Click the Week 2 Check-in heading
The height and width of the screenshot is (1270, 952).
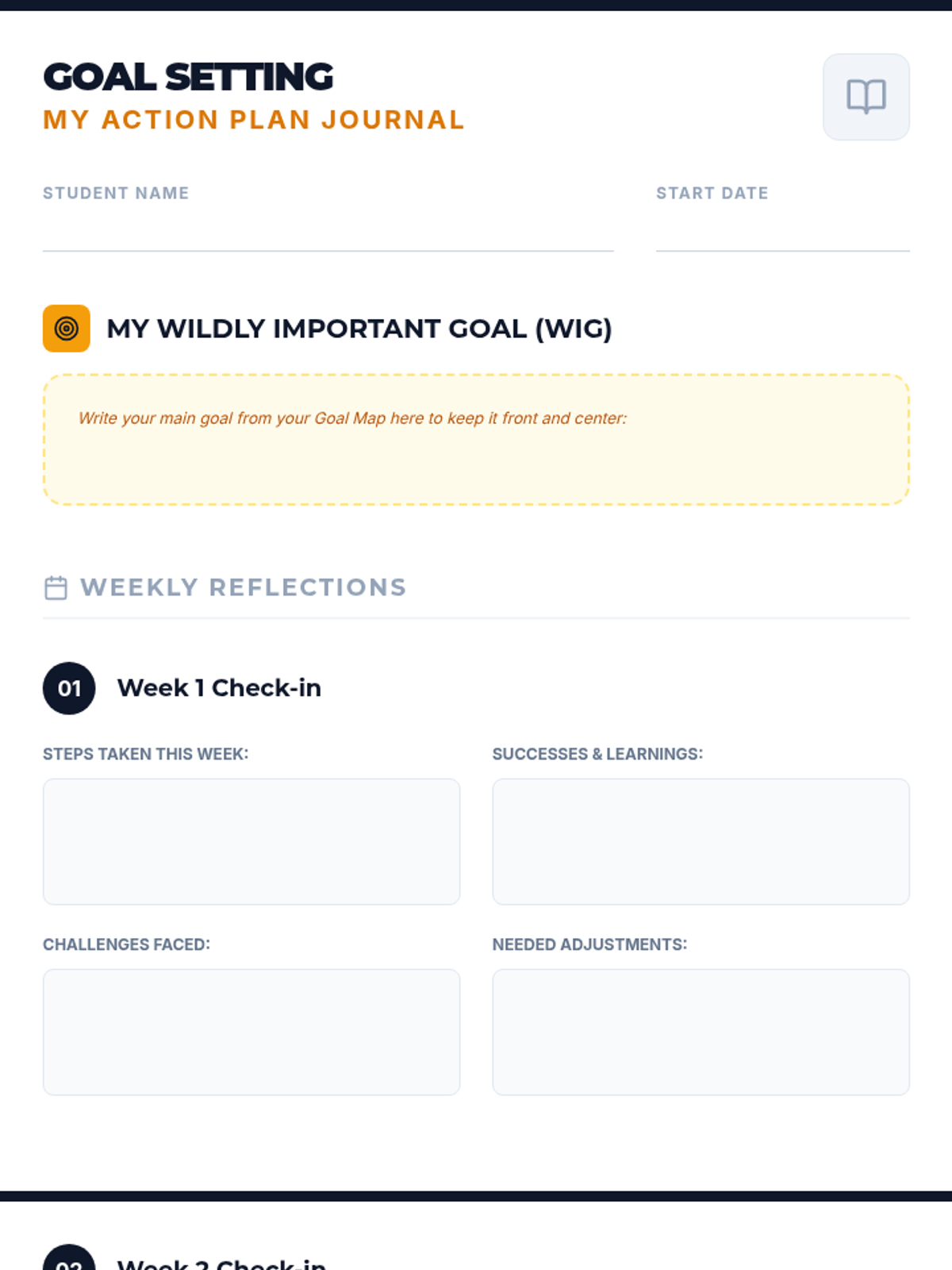[x=221, y=1263]
